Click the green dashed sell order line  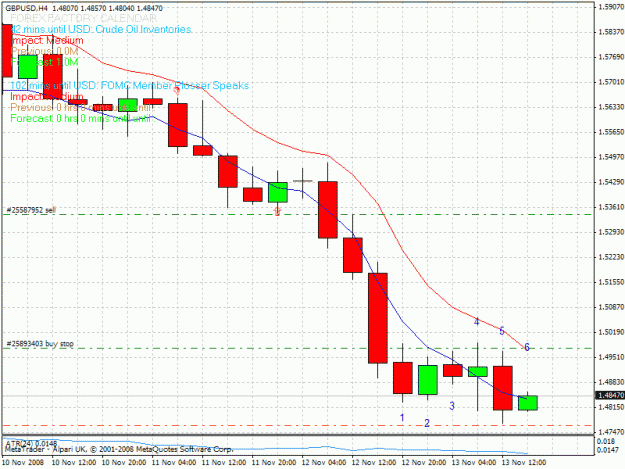tap(297, 214)
